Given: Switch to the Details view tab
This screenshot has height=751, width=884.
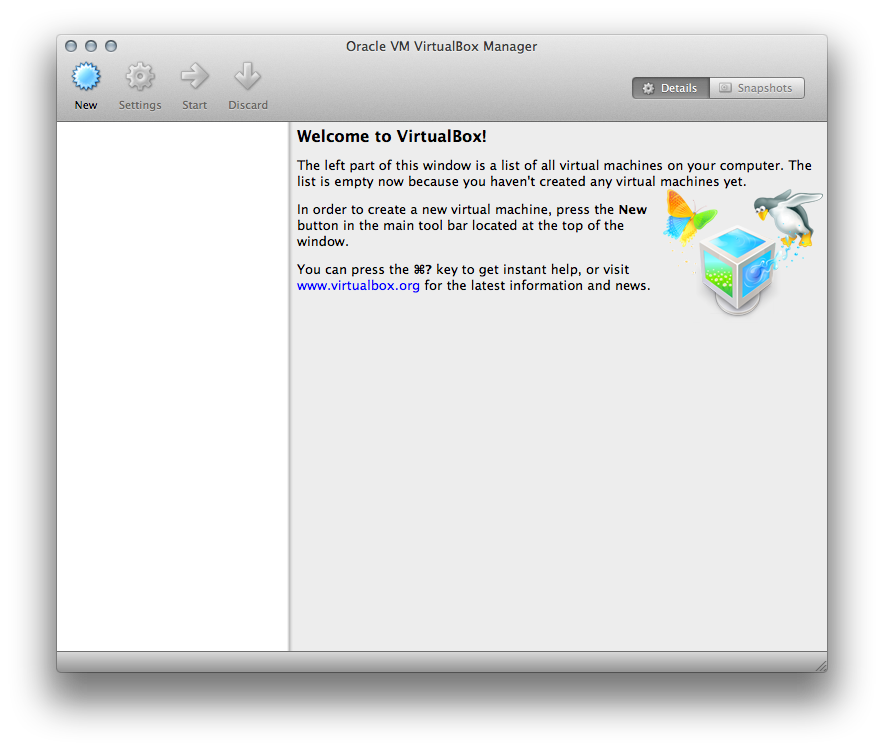Looking at the screenshot, I should [670, 88].
